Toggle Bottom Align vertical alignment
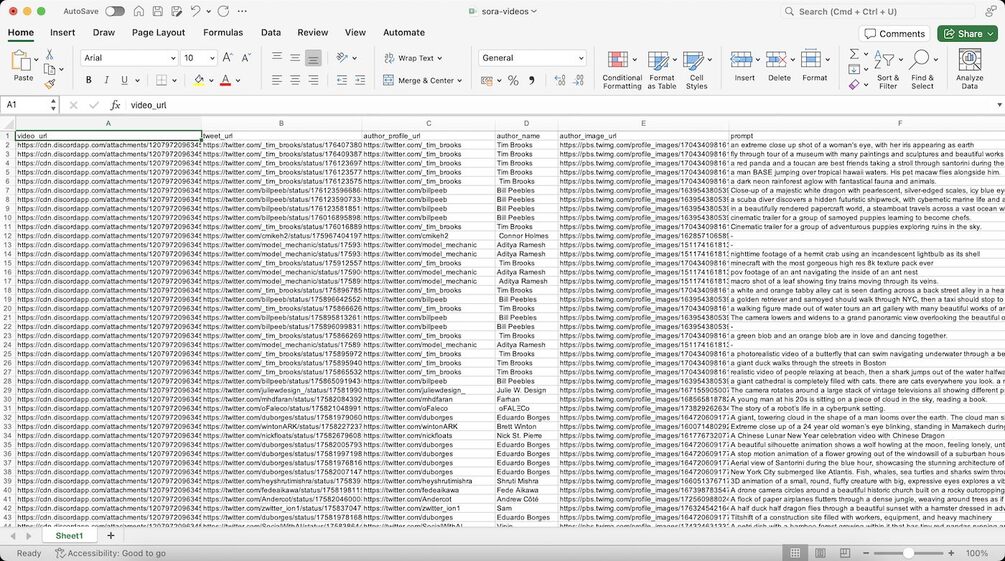This screenshot has width=1005, height=561. (x=313, y=58)
